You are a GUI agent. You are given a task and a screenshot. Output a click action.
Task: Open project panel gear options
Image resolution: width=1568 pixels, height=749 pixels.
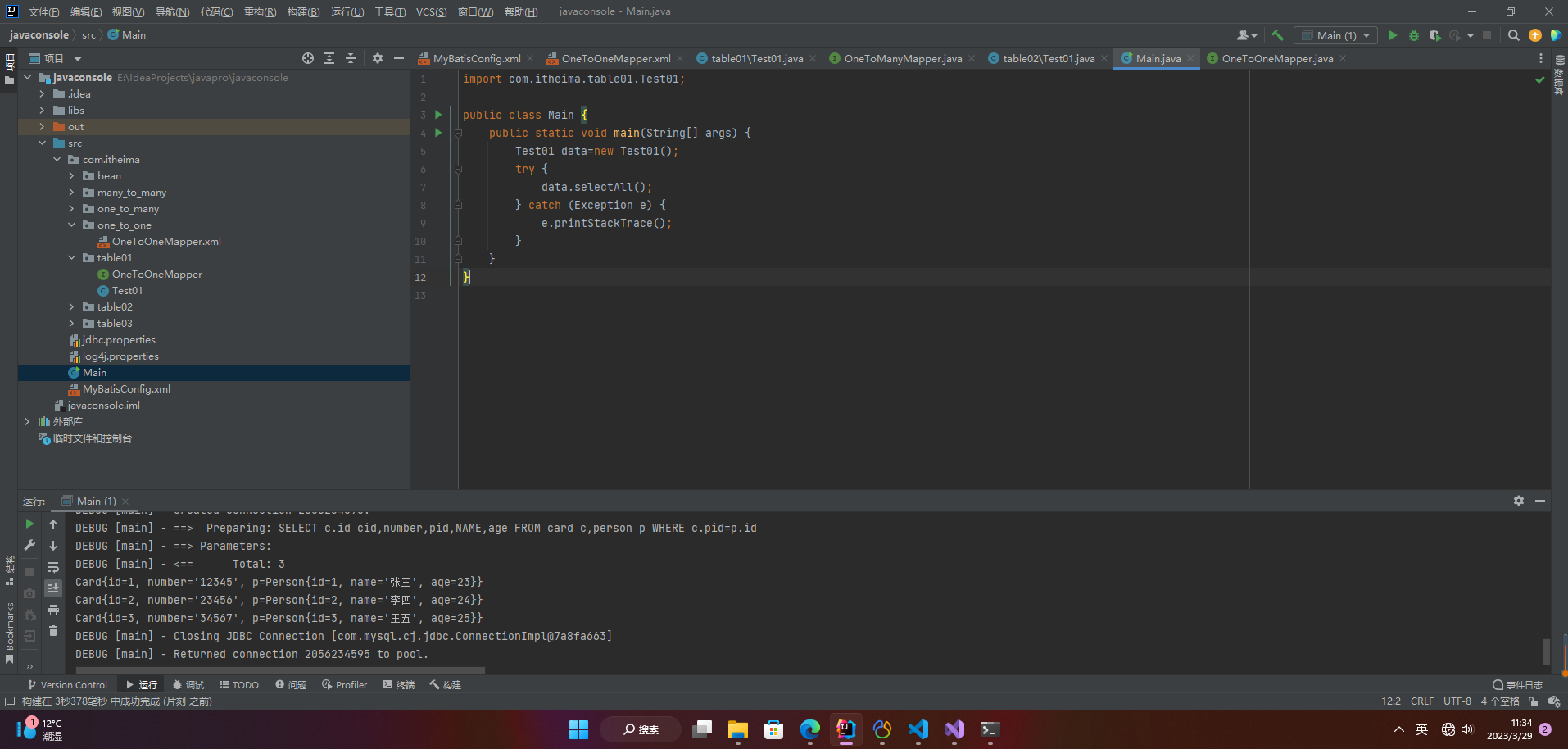(x=378, y=58)
